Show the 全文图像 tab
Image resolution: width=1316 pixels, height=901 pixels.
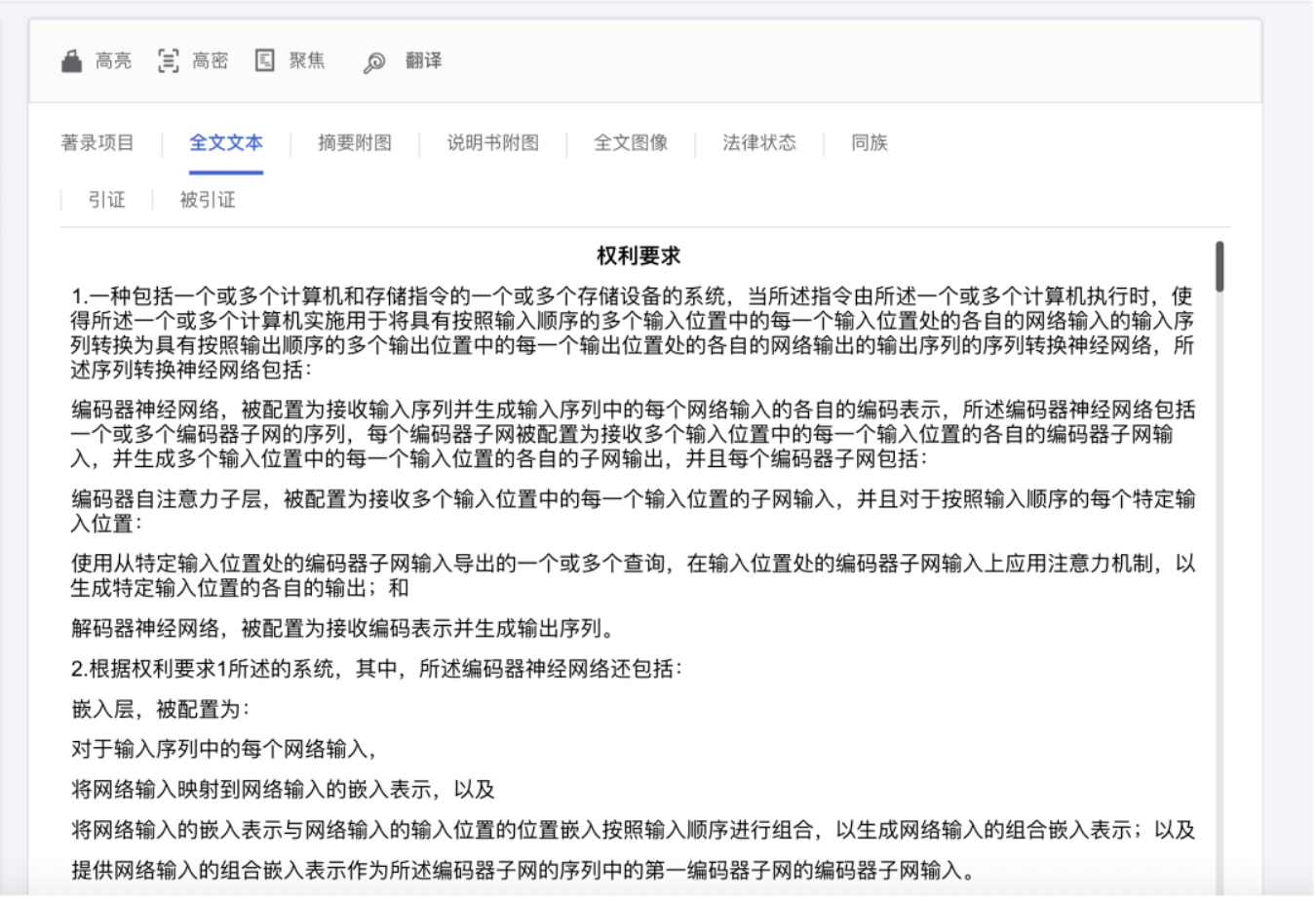631,143
